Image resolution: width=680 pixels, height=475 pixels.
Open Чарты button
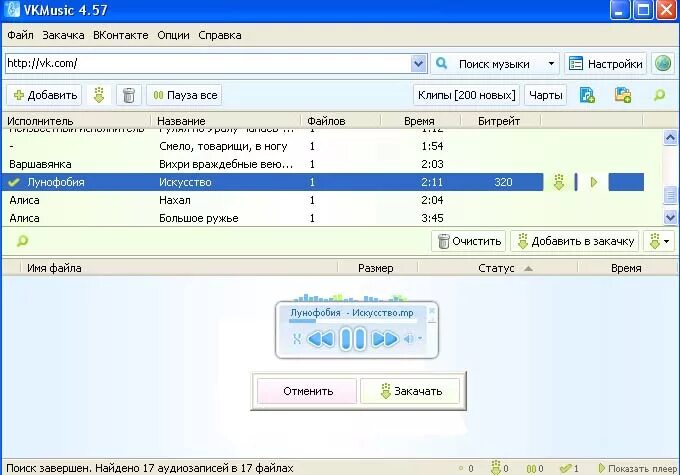[x=546, y=95]
